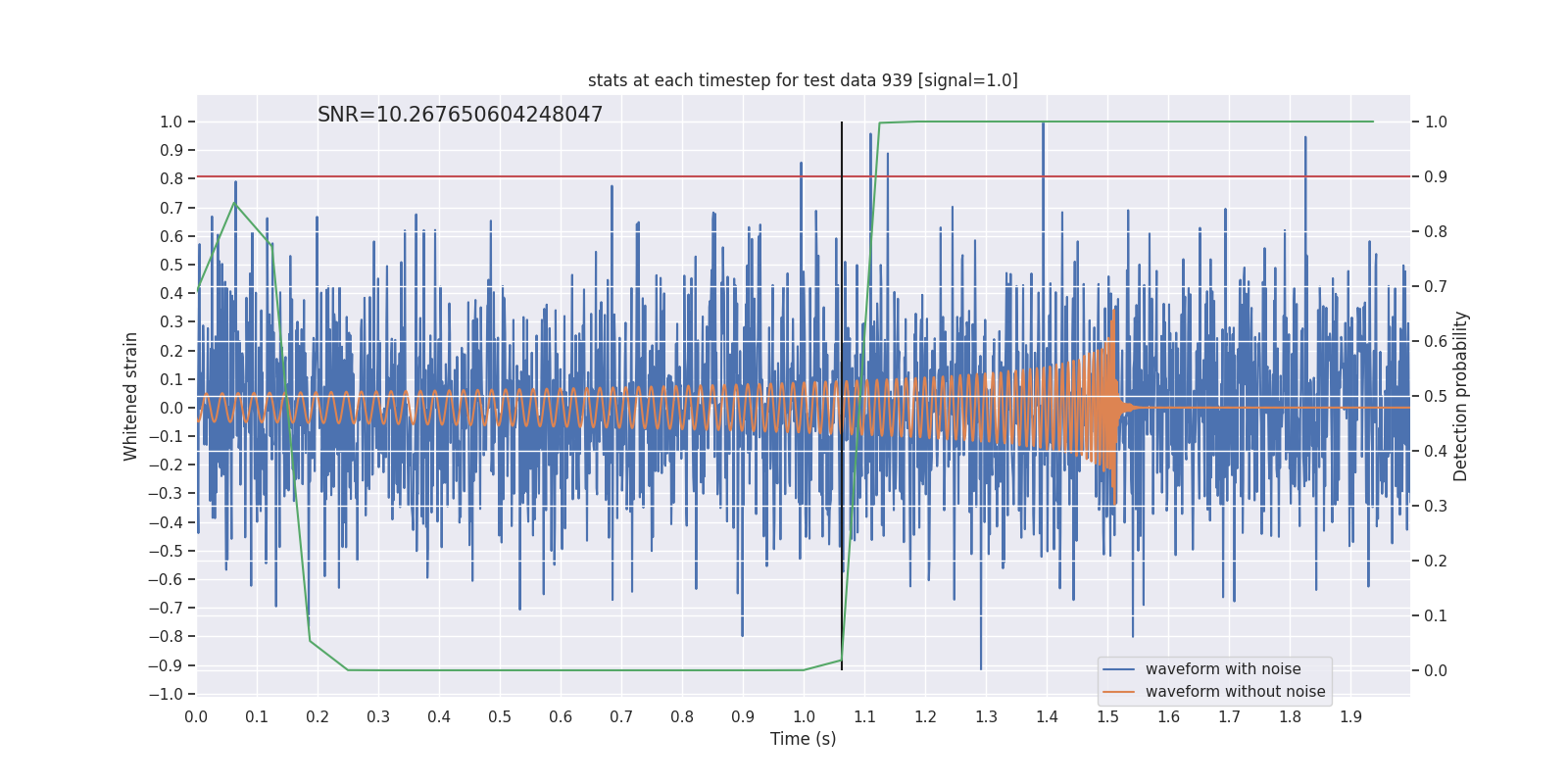The width and height of the screenshot is (1568, 784).
Task: Select the SNR=10.267650604248047 annotation text
Action: coord(461,115)
